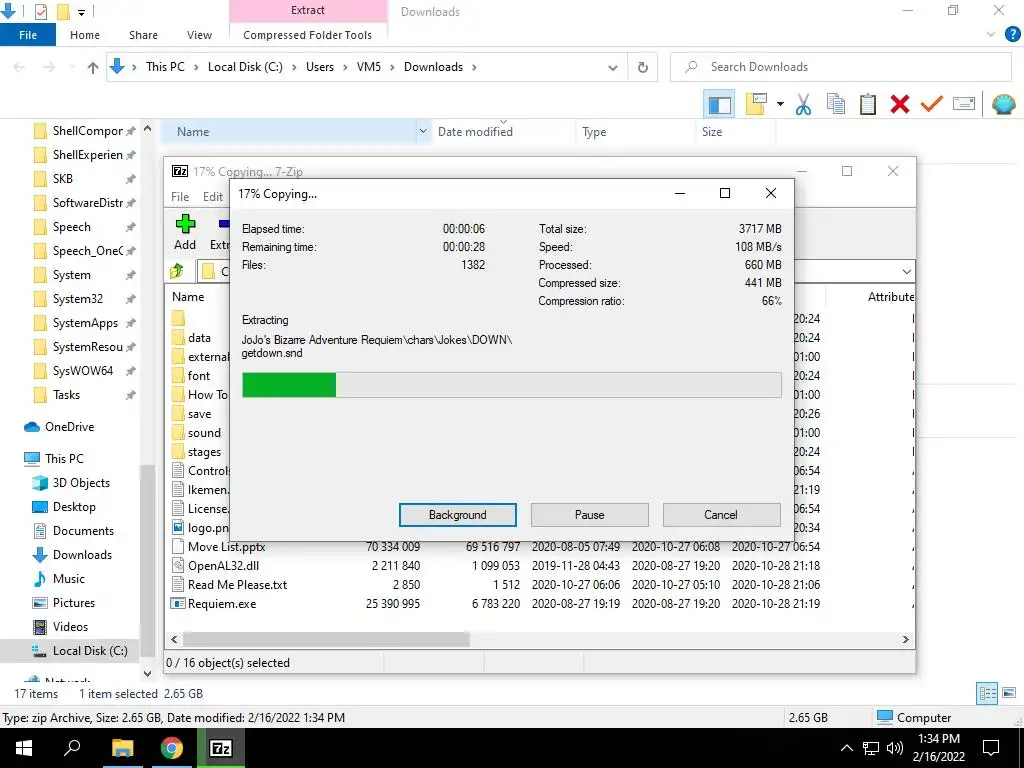Select stages folder in 7-Zip
1024x768 pixels.
point(204,452)
